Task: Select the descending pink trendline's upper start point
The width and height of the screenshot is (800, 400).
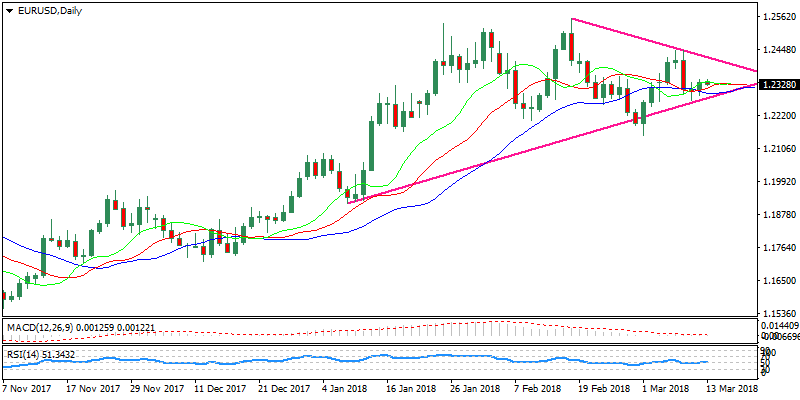Action: tap(571, 19)
